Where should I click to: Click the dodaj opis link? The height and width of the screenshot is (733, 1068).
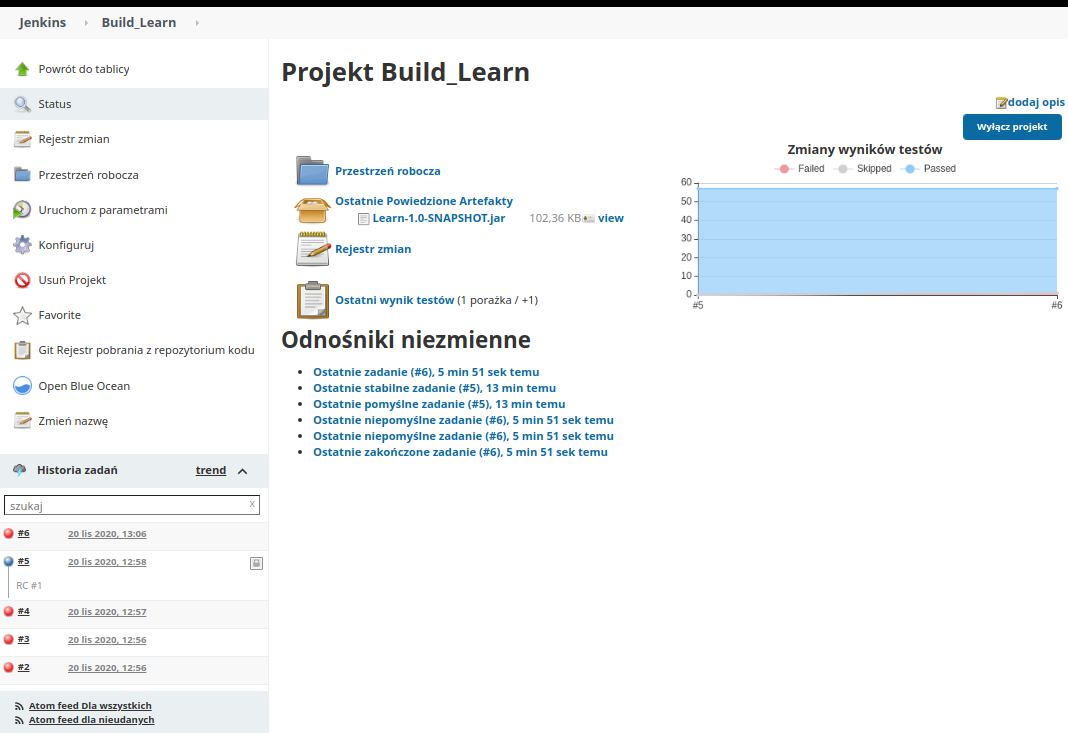click(1036, 102)
